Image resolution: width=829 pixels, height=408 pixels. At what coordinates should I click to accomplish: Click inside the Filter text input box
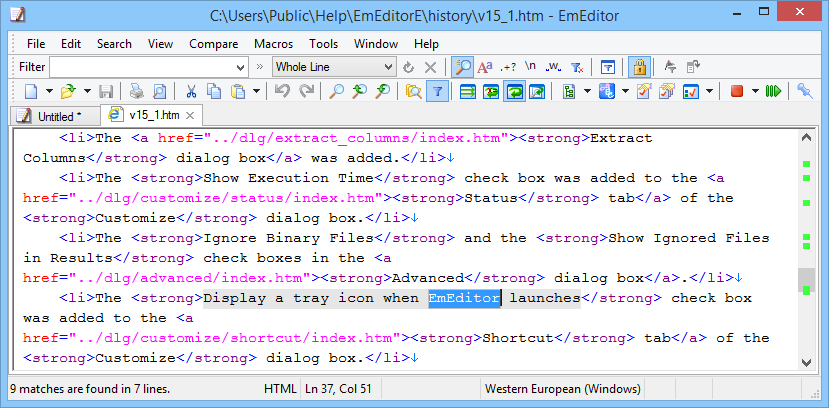pyautogui.click(x=142, y=67)
